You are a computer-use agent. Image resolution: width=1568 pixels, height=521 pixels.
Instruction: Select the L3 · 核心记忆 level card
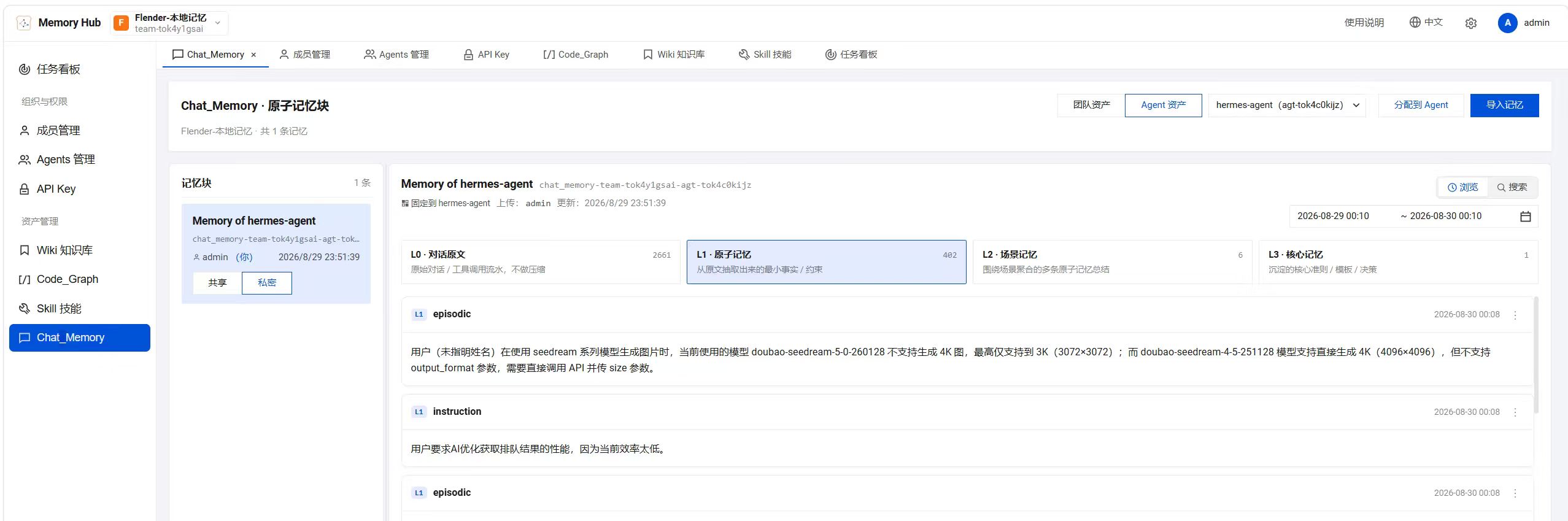click(1398, 262)
